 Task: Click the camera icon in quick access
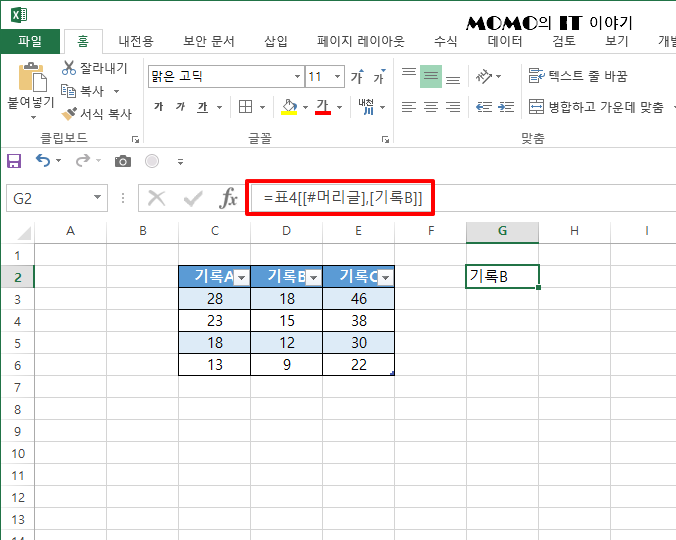(123, 161)
